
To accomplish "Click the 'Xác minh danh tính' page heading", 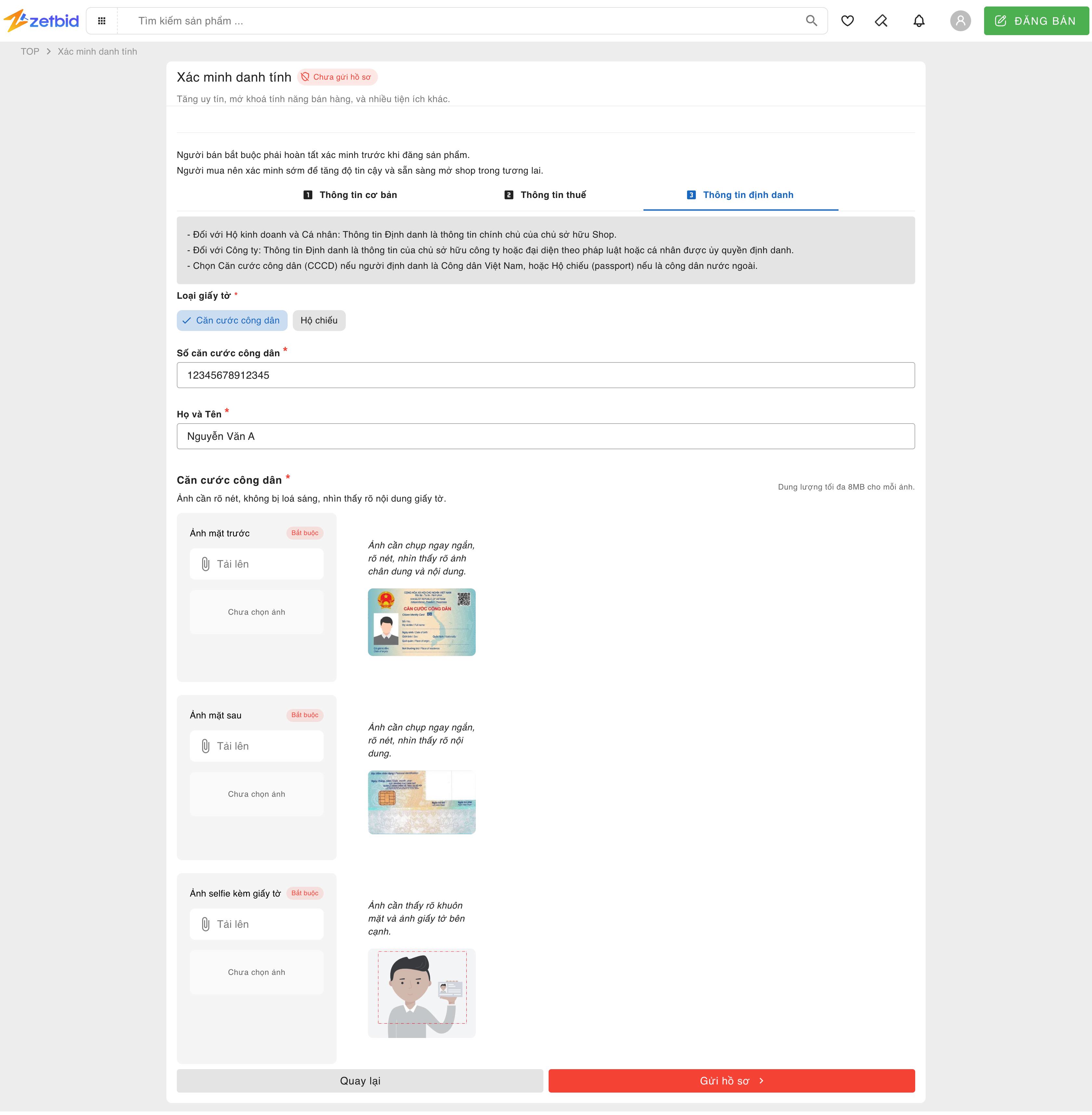I will click(234, 77).
